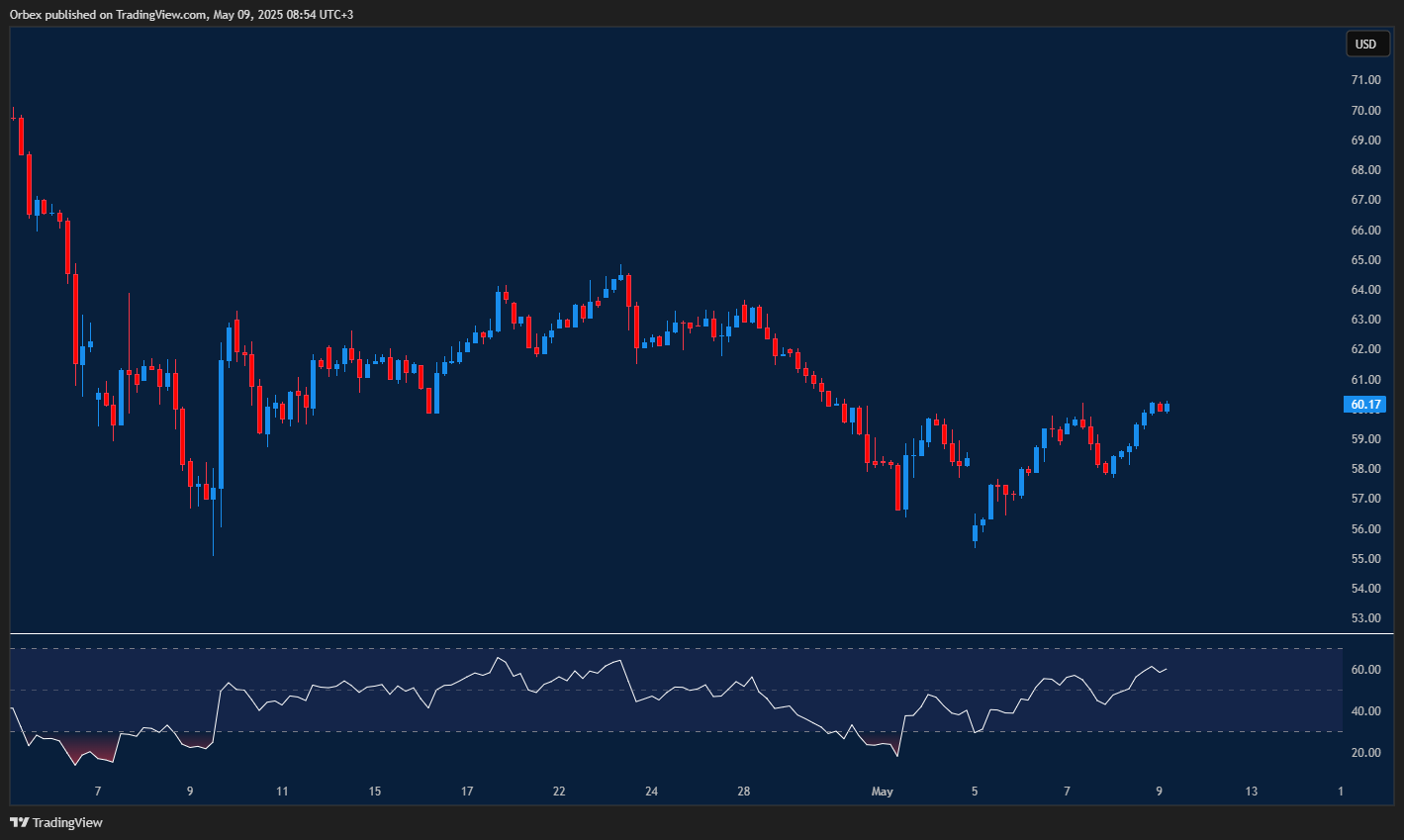Click date 28 on the time axis

[x=744, y=792]
